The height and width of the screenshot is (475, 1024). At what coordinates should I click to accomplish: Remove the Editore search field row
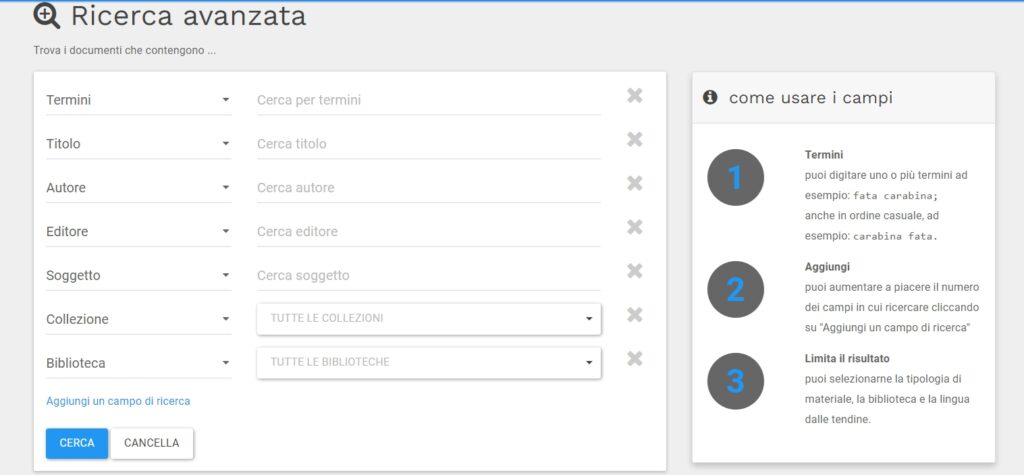click(x=635, y=227)
